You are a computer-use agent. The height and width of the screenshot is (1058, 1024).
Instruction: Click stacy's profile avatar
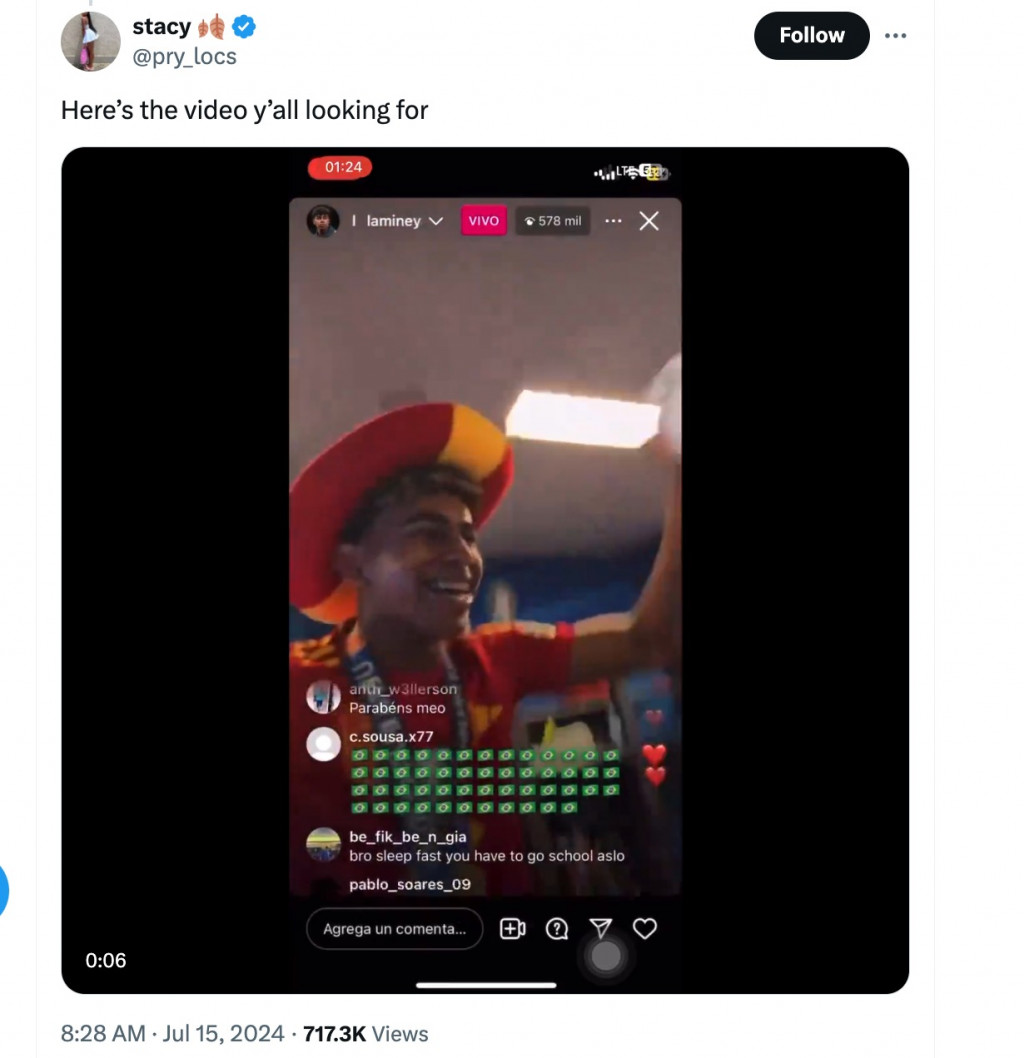pyautogui.click(x=90, y=41)
